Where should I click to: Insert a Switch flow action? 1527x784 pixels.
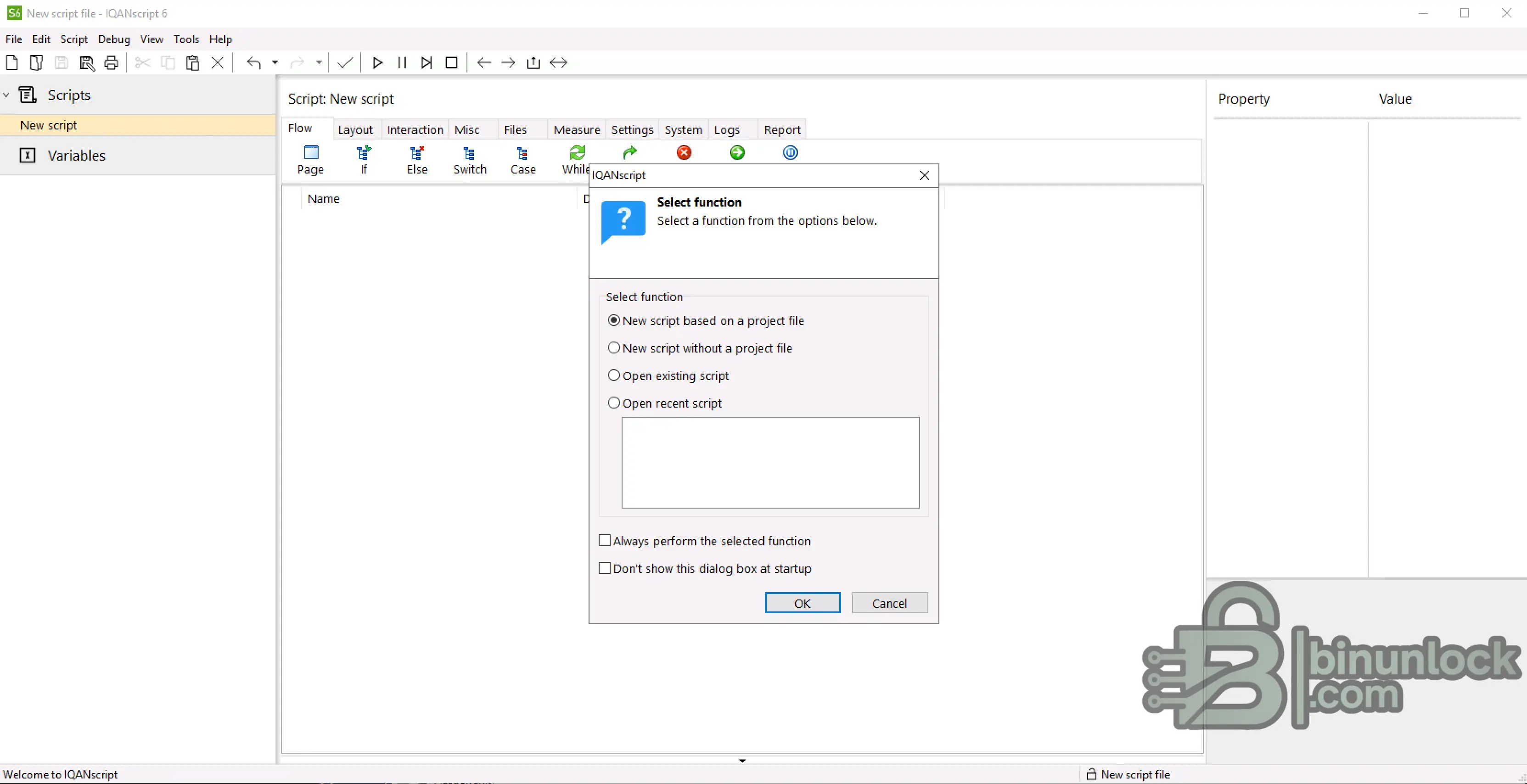pos(470,160)
